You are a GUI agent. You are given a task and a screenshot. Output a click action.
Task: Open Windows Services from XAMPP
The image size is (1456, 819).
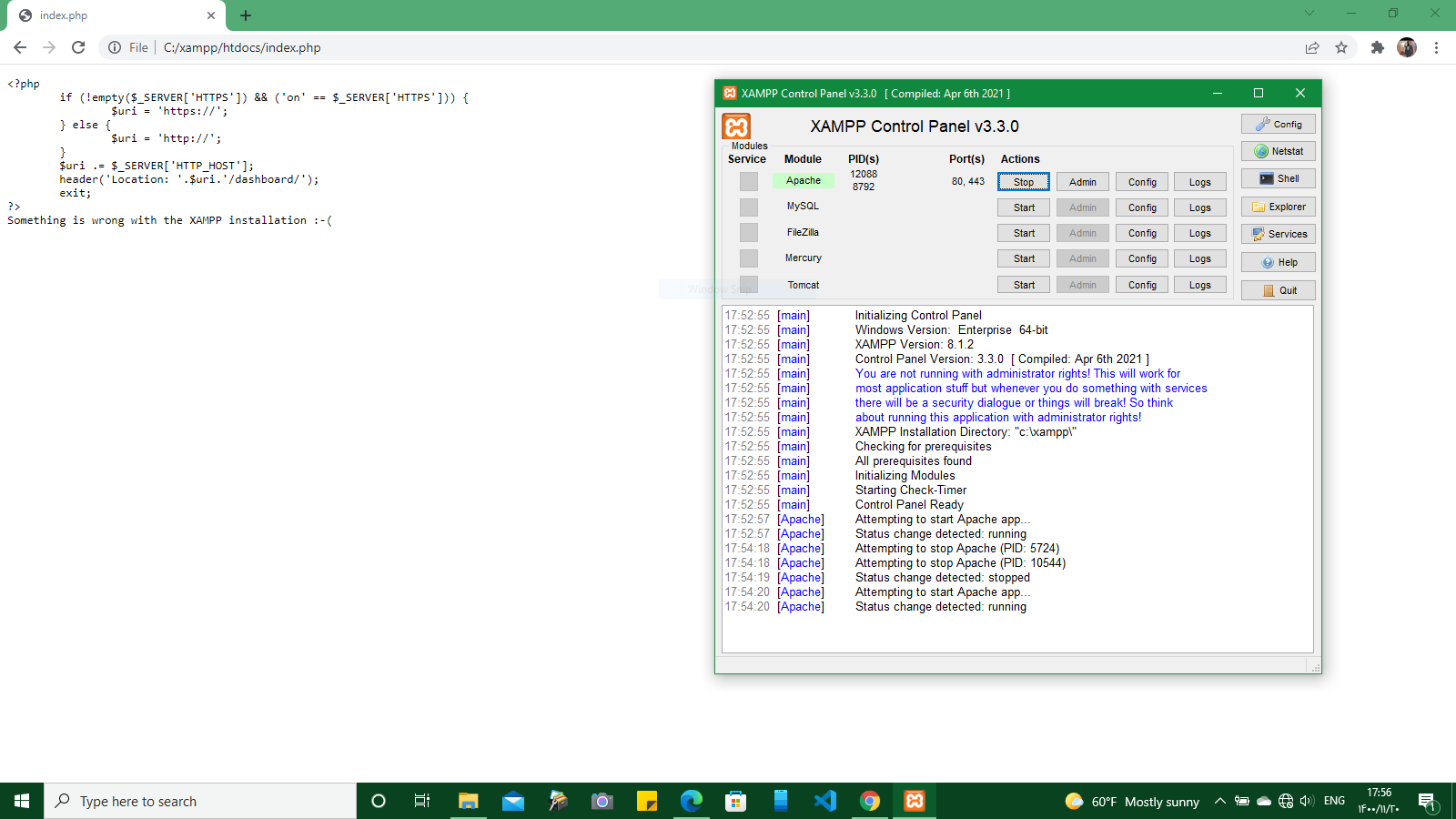click(x=1279, y=234)
